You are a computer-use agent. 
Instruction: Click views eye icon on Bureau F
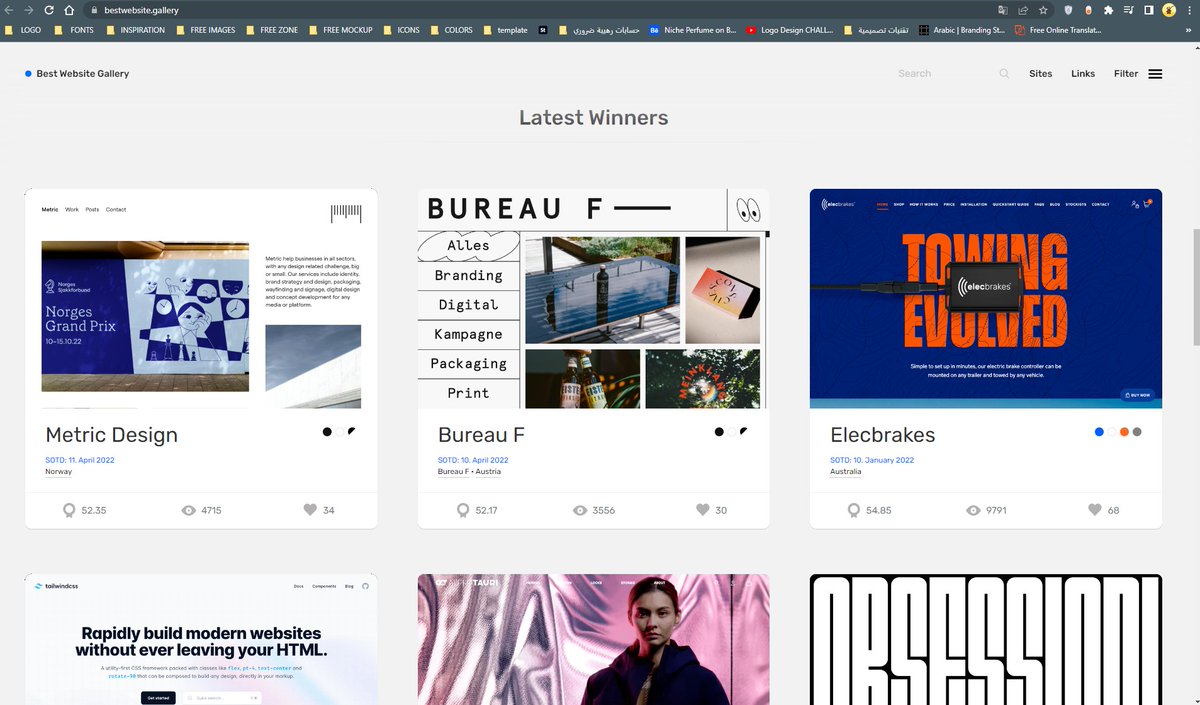coord(580,510)
